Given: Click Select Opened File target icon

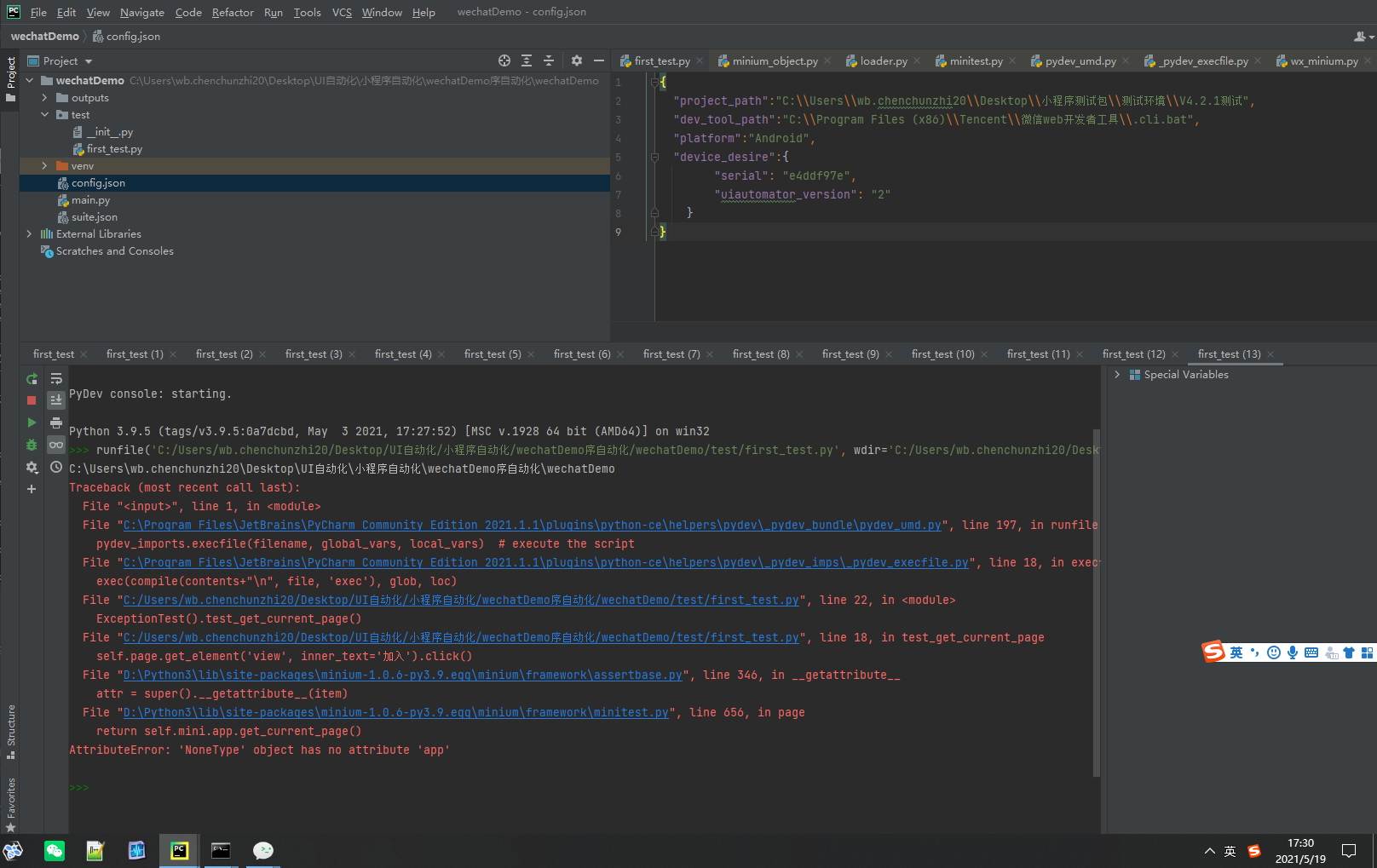Looking at the screenshot, I should [504, 60].
